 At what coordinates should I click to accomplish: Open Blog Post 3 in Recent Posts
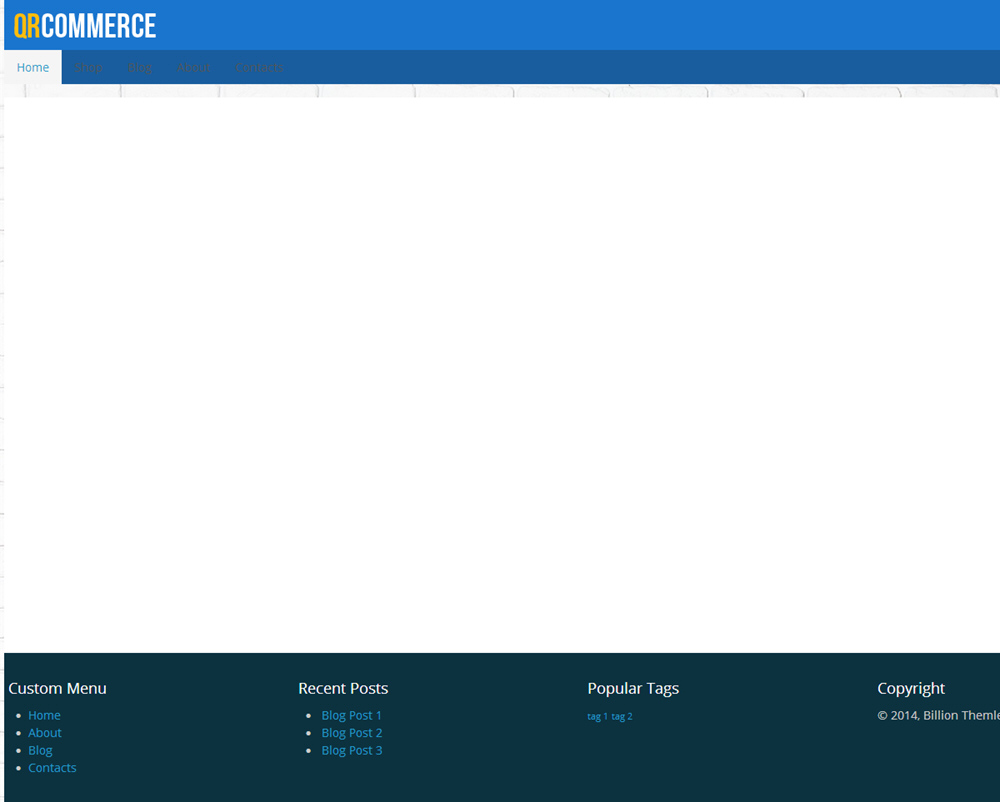(352, 750)
